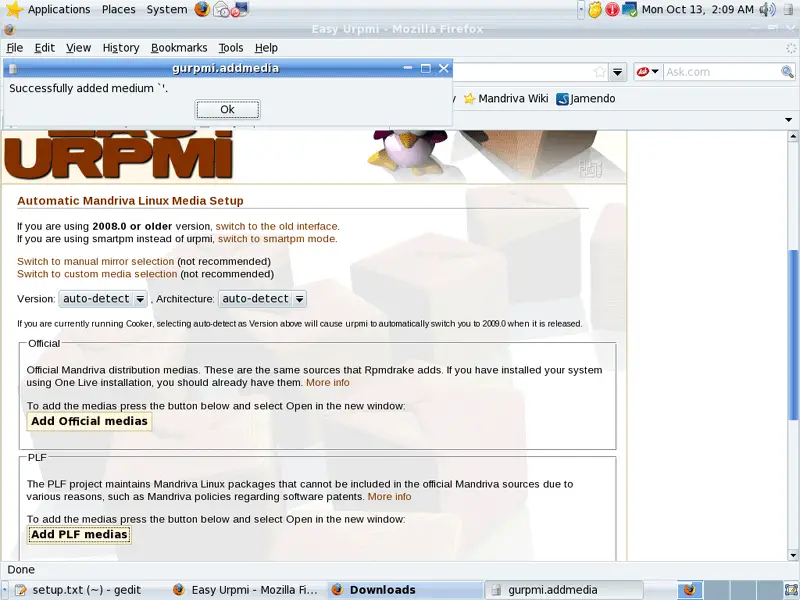Switch to Easy Urpmi Firefox taskbar window
800x600 pixels.
click(x=246, y=590)
